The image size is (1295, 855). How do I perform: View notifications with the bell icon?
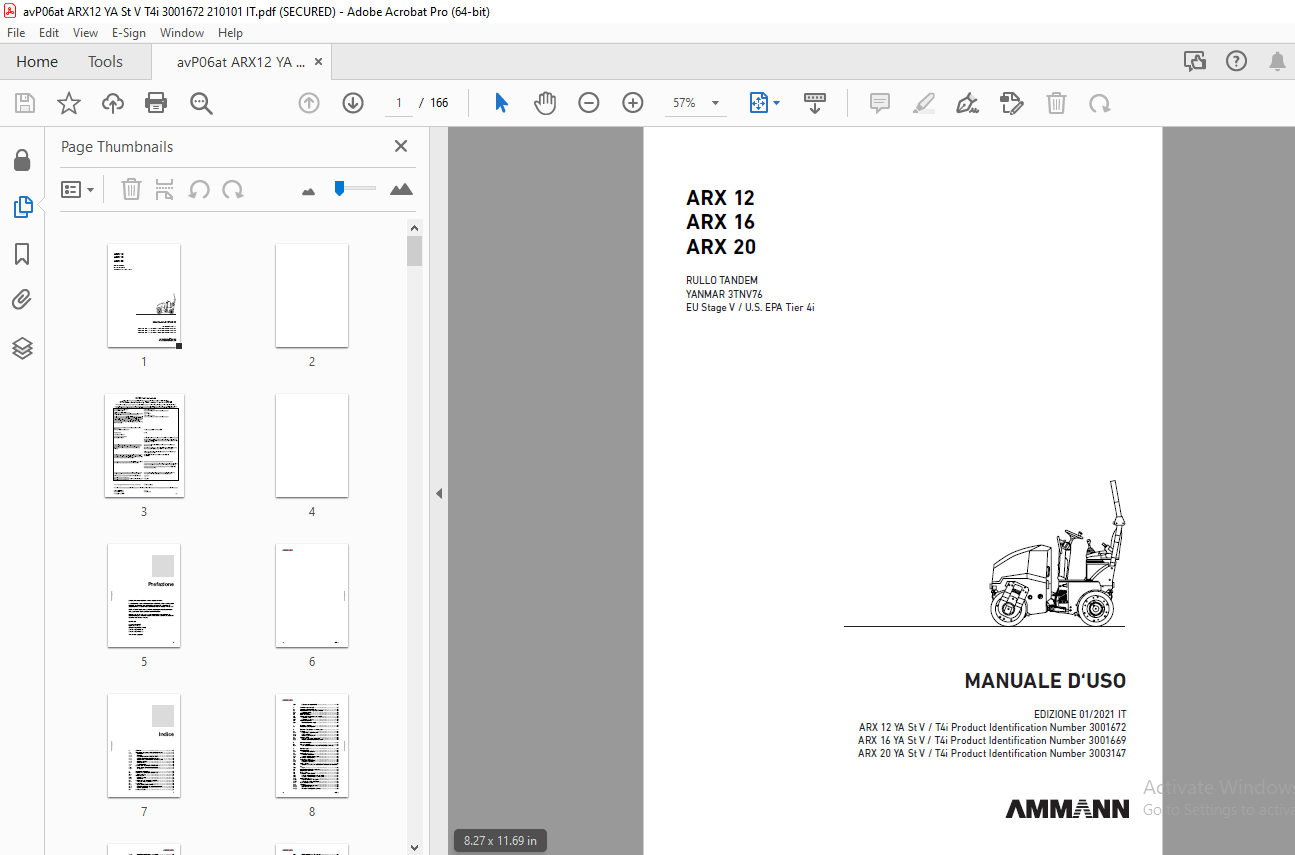[x=1277, y=61]
